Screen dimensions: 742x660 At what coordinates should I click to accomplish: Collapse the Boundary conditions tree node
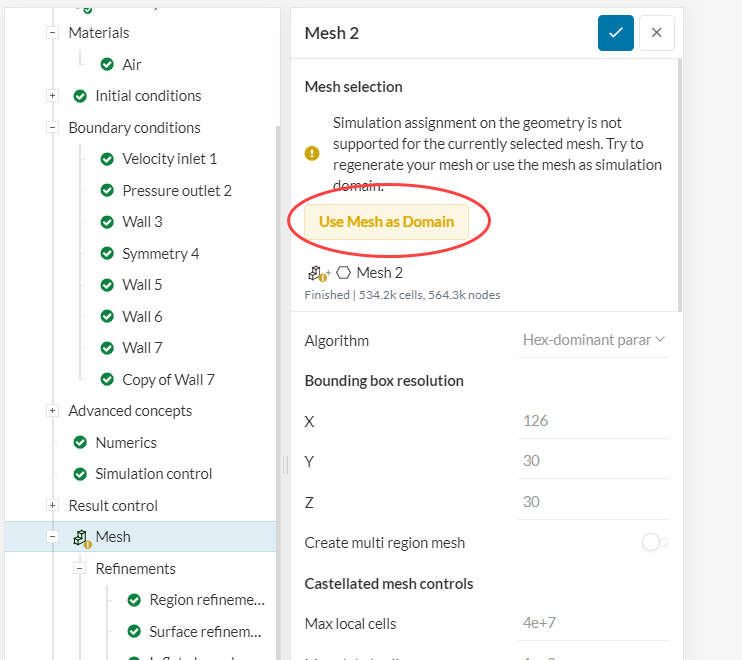pos(52,128)
